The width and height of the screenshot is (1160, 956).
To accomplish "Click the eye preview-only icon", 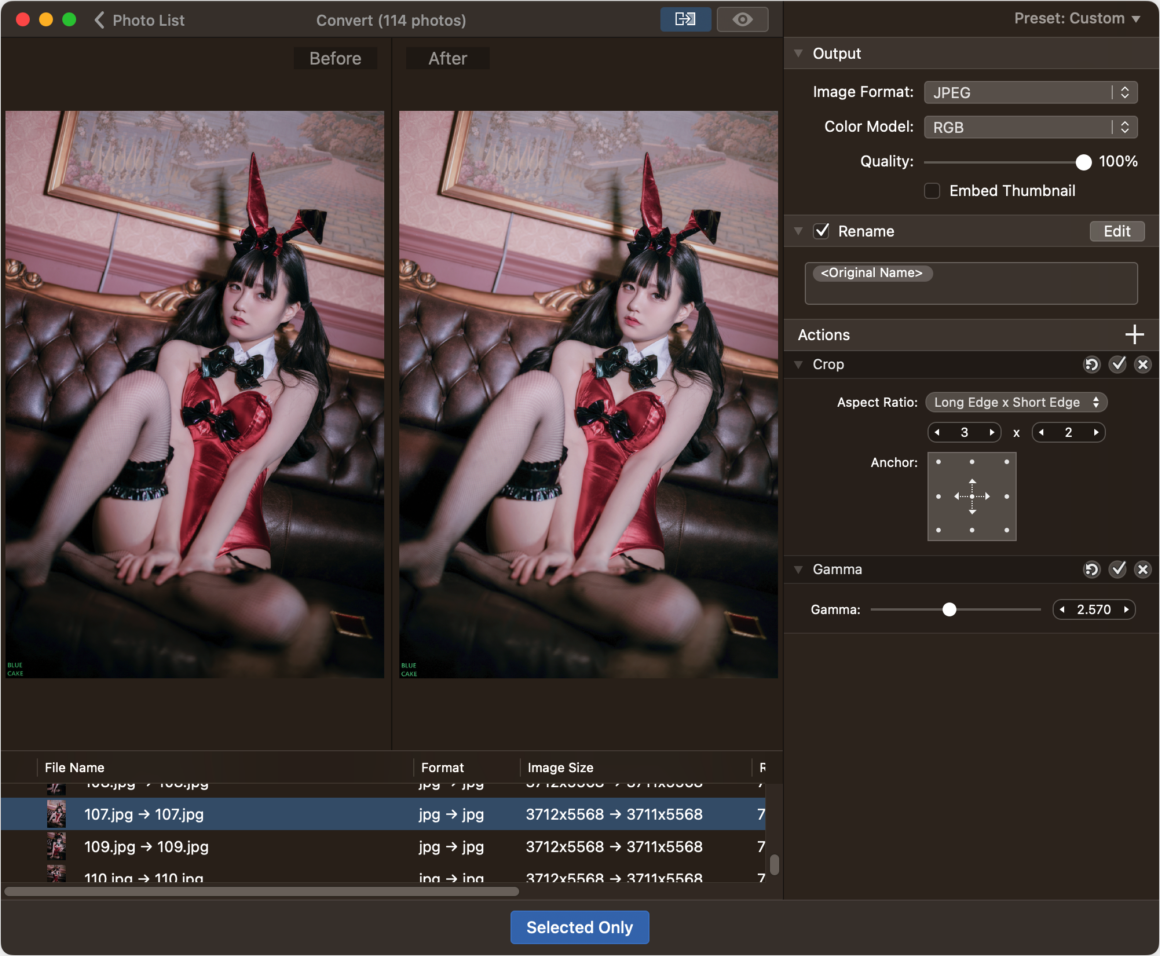I will (x=742, y=19).
